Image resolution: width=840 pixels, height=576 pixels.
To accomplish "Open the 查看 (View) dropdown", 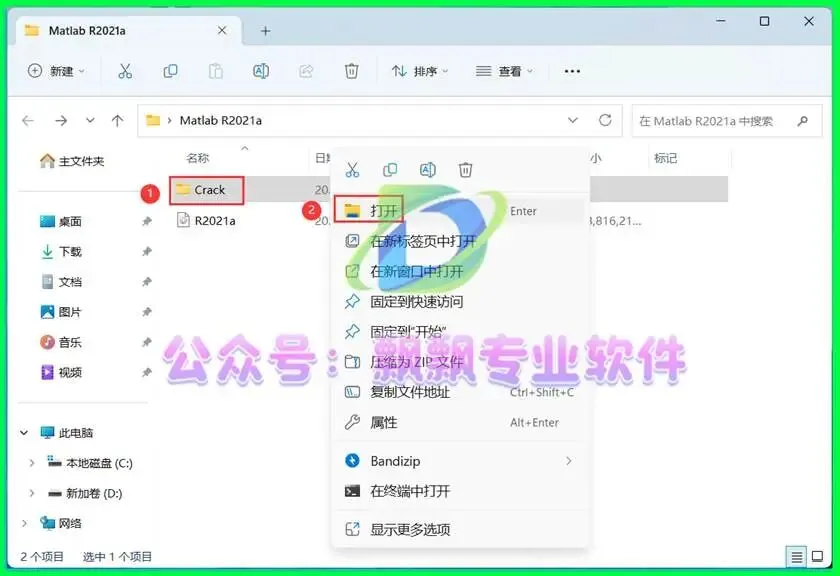I will (504, 71).
